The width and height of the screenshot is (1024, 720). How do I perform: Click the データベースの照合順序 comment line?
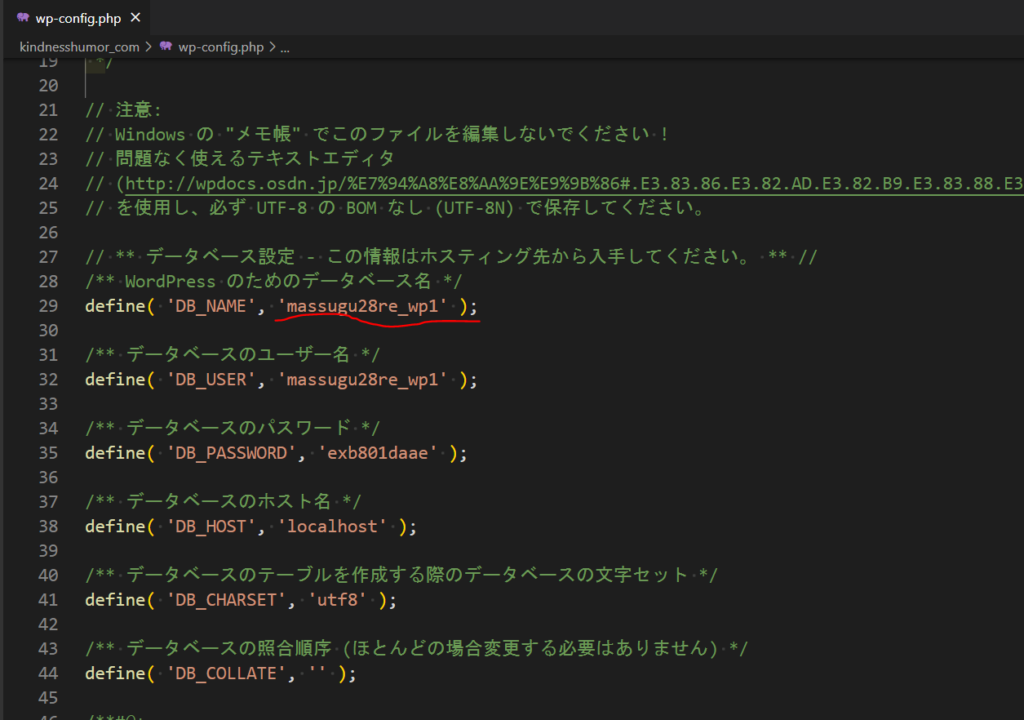pyautogui.click(x=416, y=649)
